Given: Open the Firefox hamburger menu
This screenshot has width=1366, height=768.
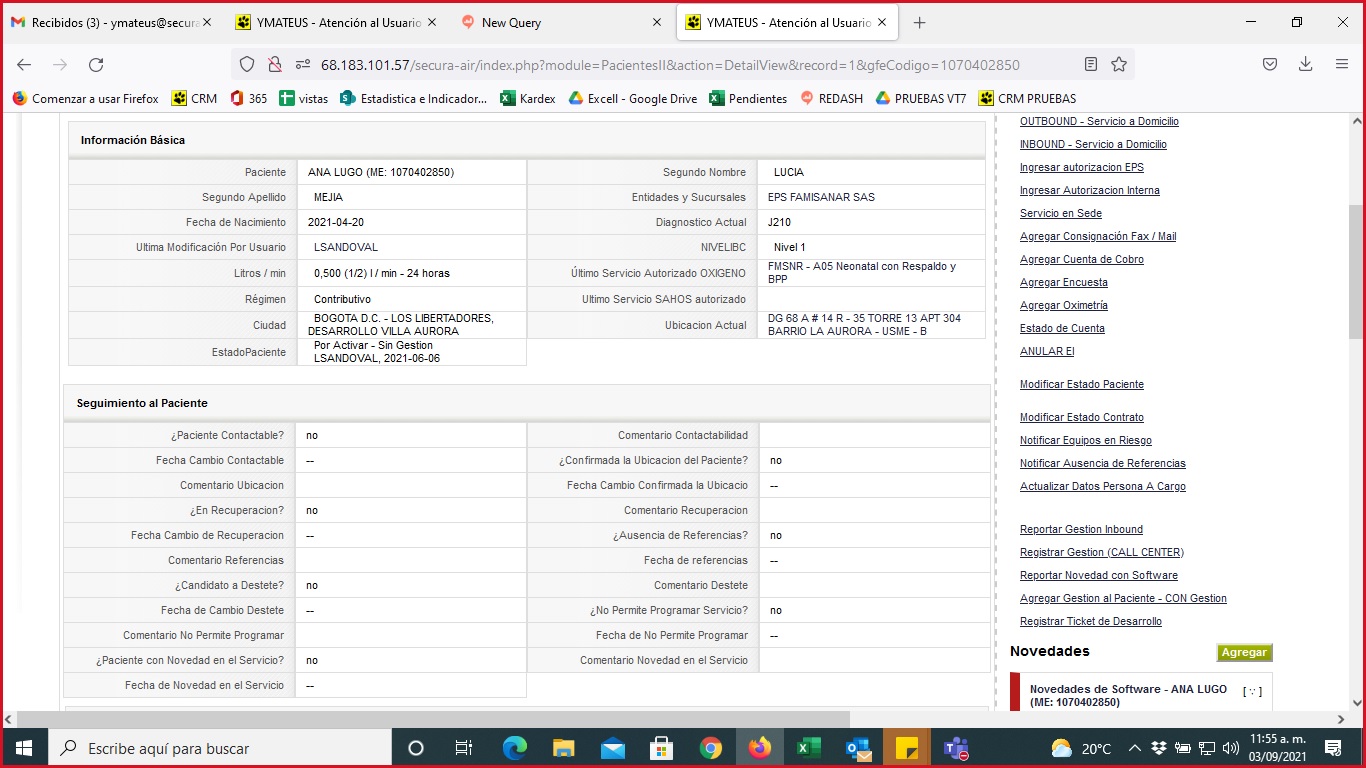Looking at the screenshot, I should (1342, 65).
